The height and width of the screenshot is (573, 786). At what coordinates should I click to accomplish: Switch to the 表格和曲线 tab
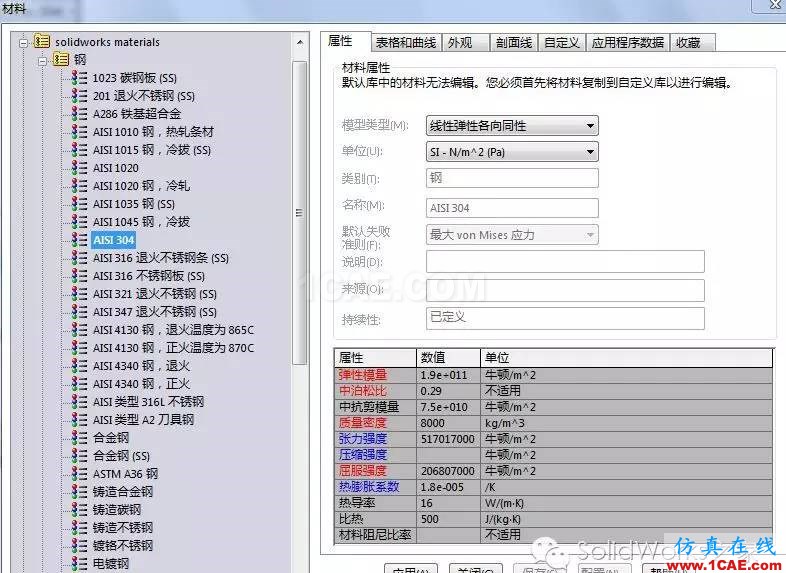(x=406, y=43)
